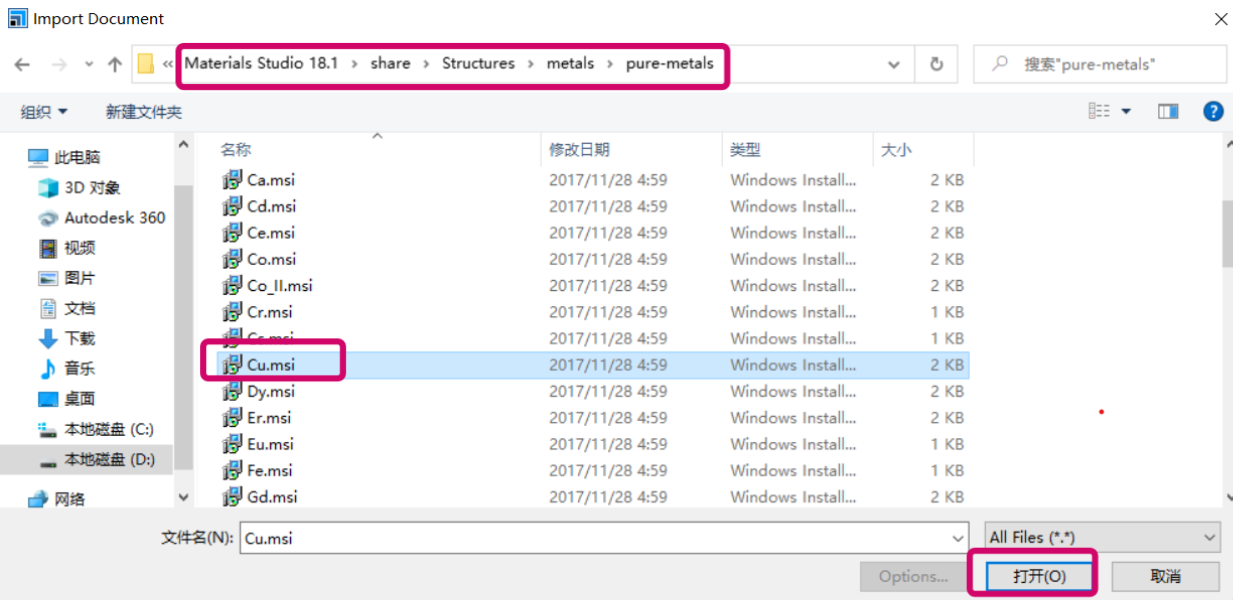Image resolution: width=1233 pixels, height=600 pixels.
Task: Create a new folder with 新建文件夹
Action: [x=142, y=111]
